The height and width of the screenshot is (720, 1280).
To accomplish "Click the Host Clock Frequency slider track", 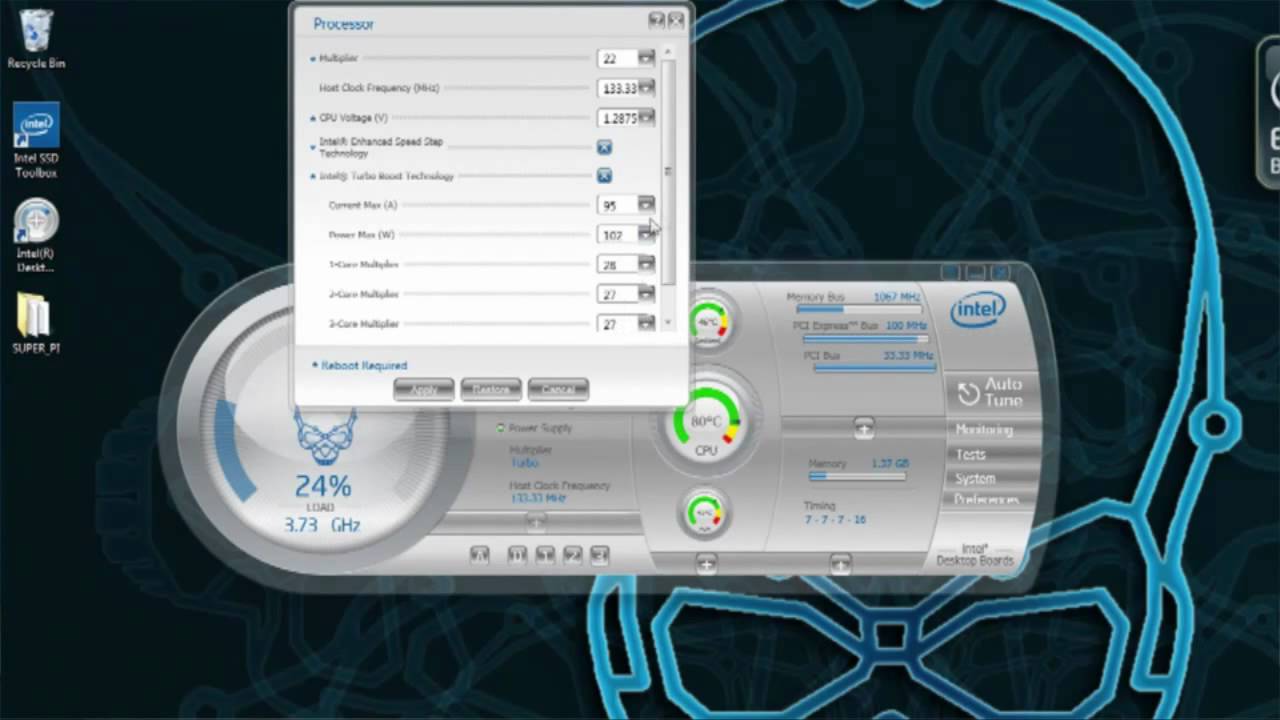I will [516, 88].
